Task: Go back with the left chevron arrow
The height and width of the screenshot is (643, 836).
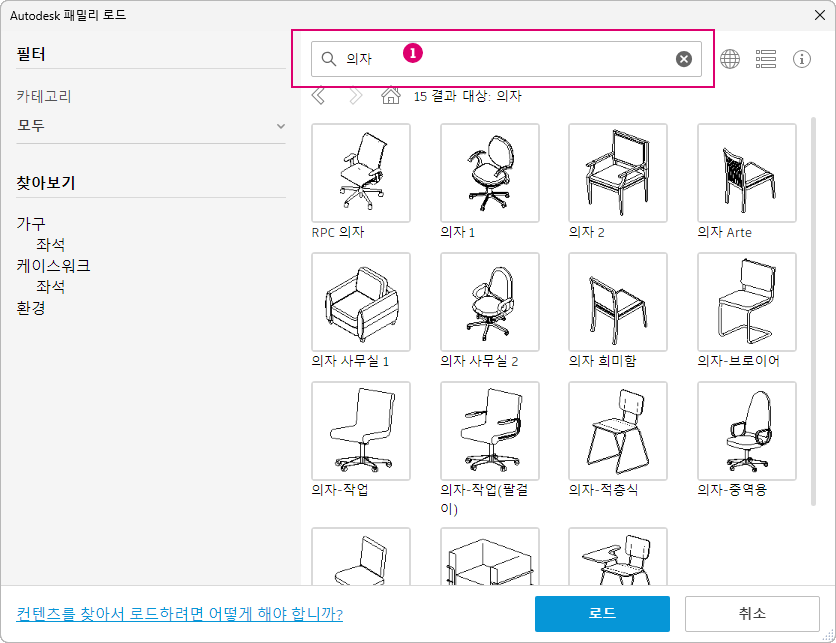Action: coord(318,96)
